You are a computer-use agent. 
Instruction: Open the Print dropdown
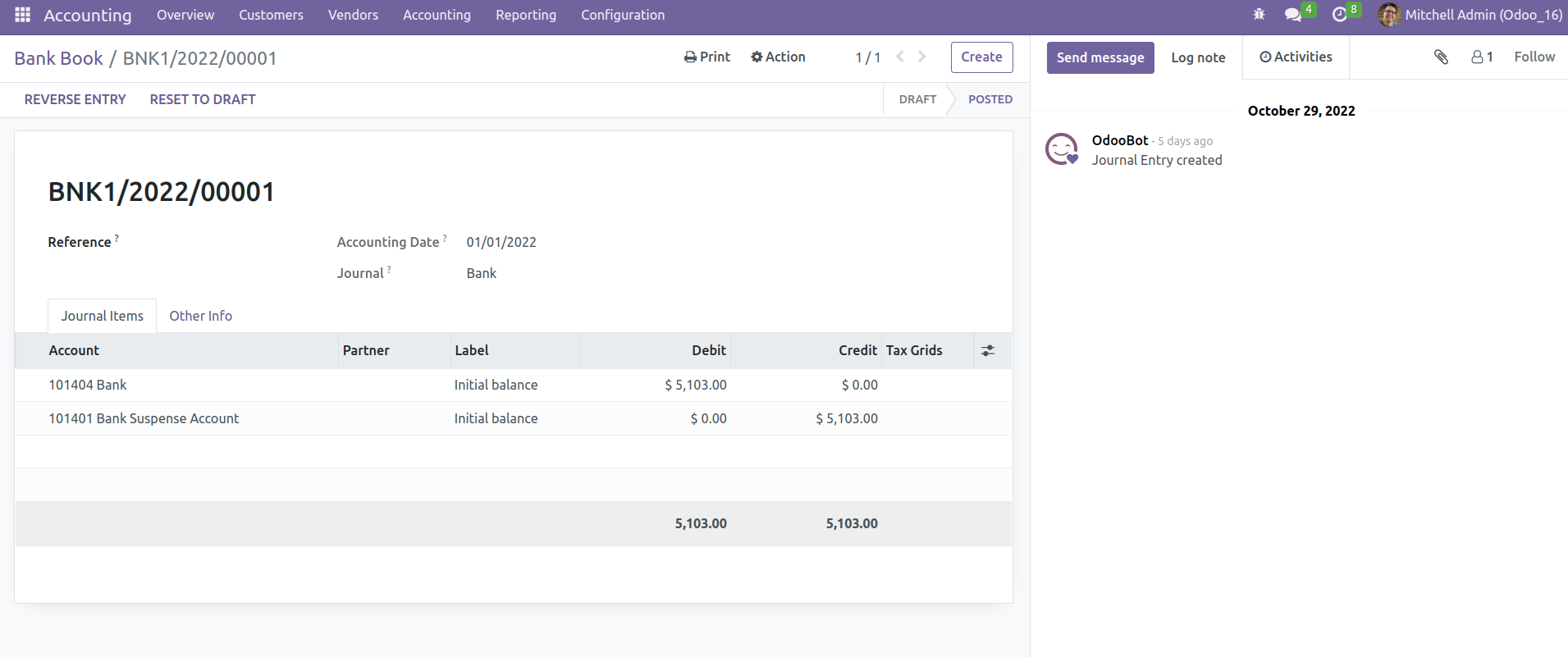click(706, 57)
